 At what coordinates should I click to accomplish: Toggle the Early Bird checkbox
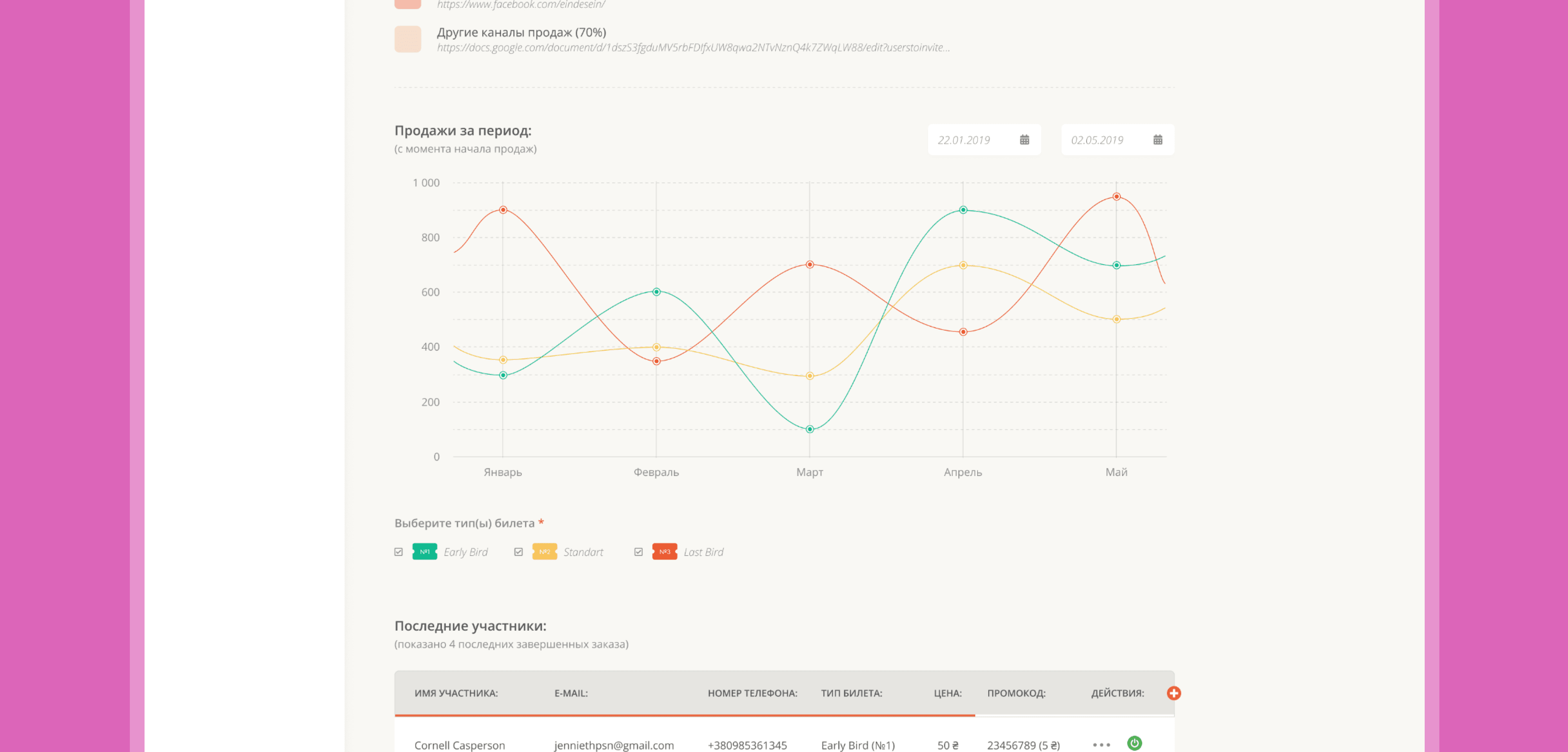click(x=399, y=552)
